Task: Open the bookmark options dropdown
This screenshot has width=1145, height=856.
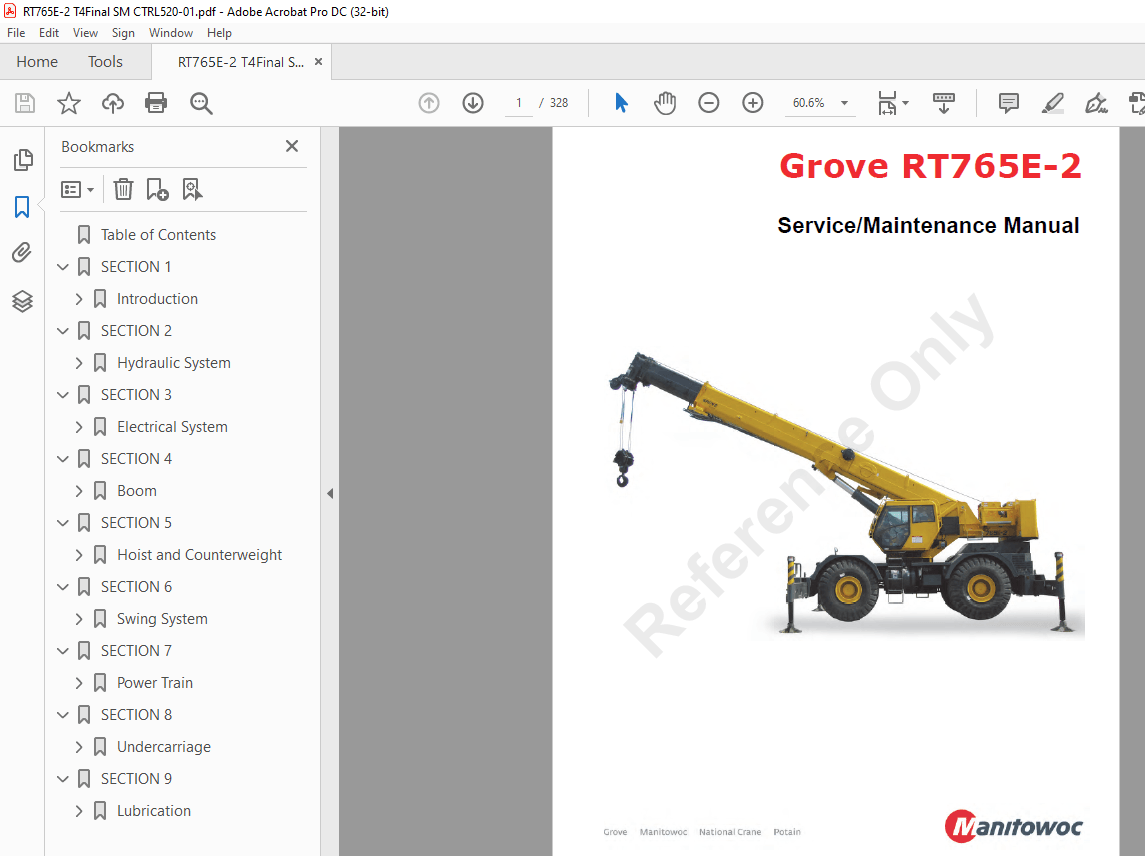Action: tap(77, 189)
